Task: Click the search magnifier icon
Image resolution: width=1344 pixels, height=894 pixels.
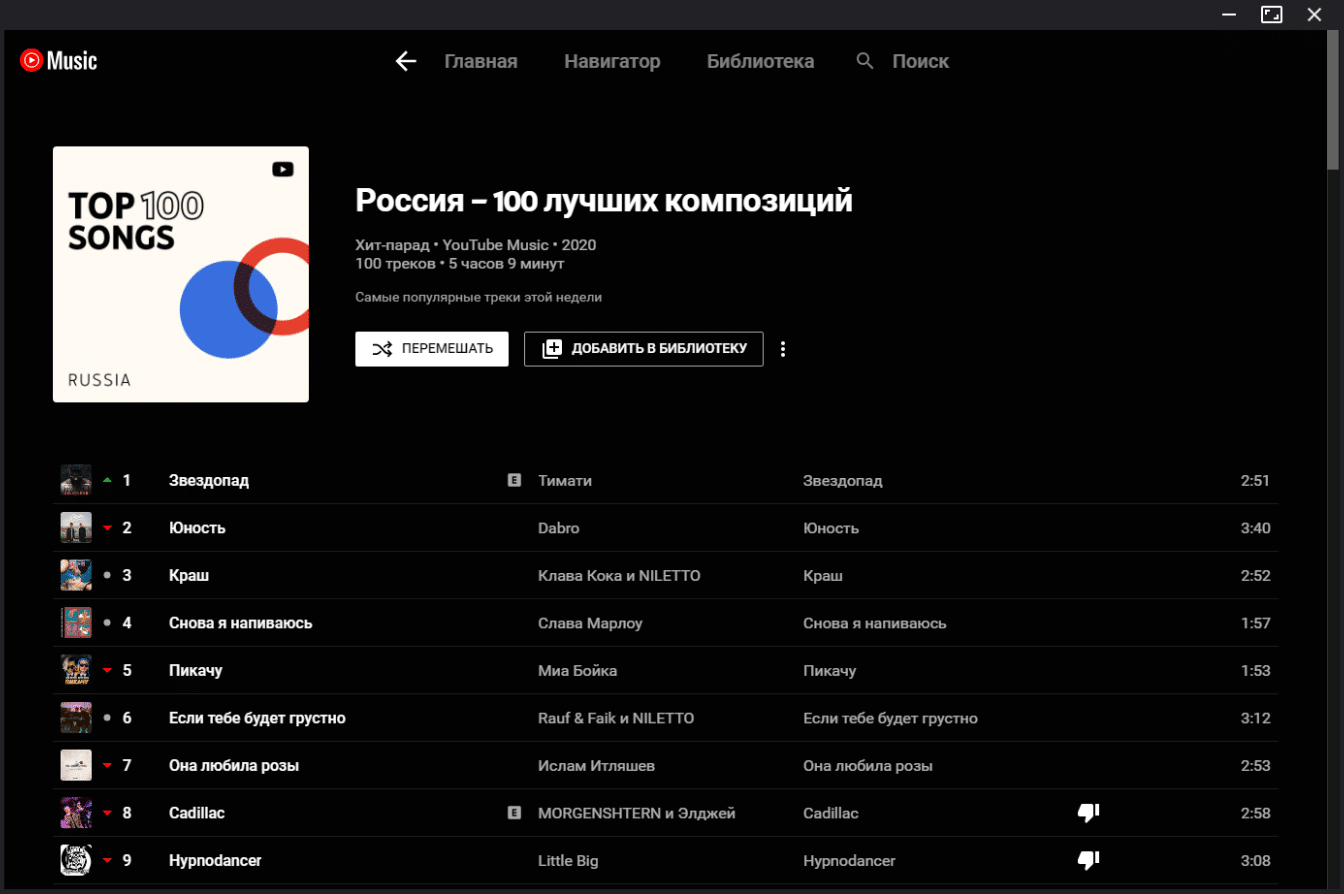Action: tap(865, 61)
